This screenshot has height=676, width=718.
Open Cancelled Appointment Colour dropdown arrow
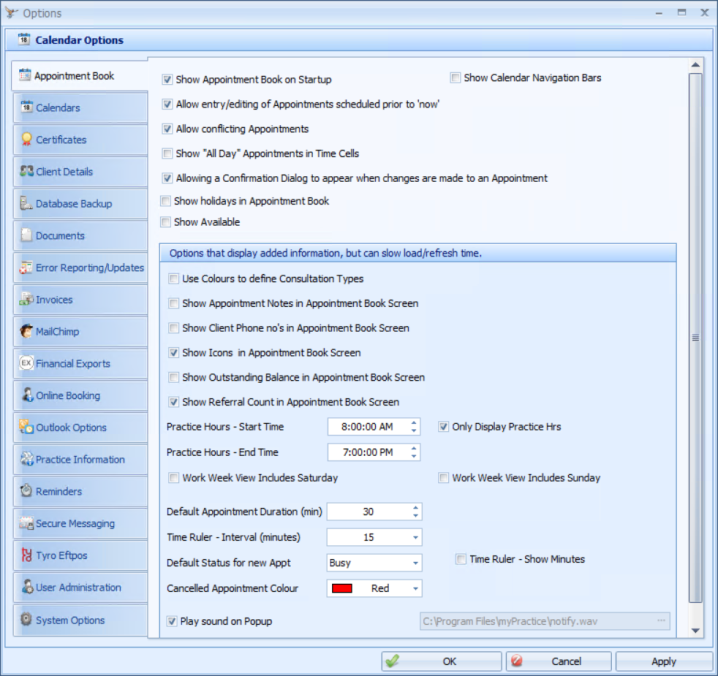click(x=415, y=589)
